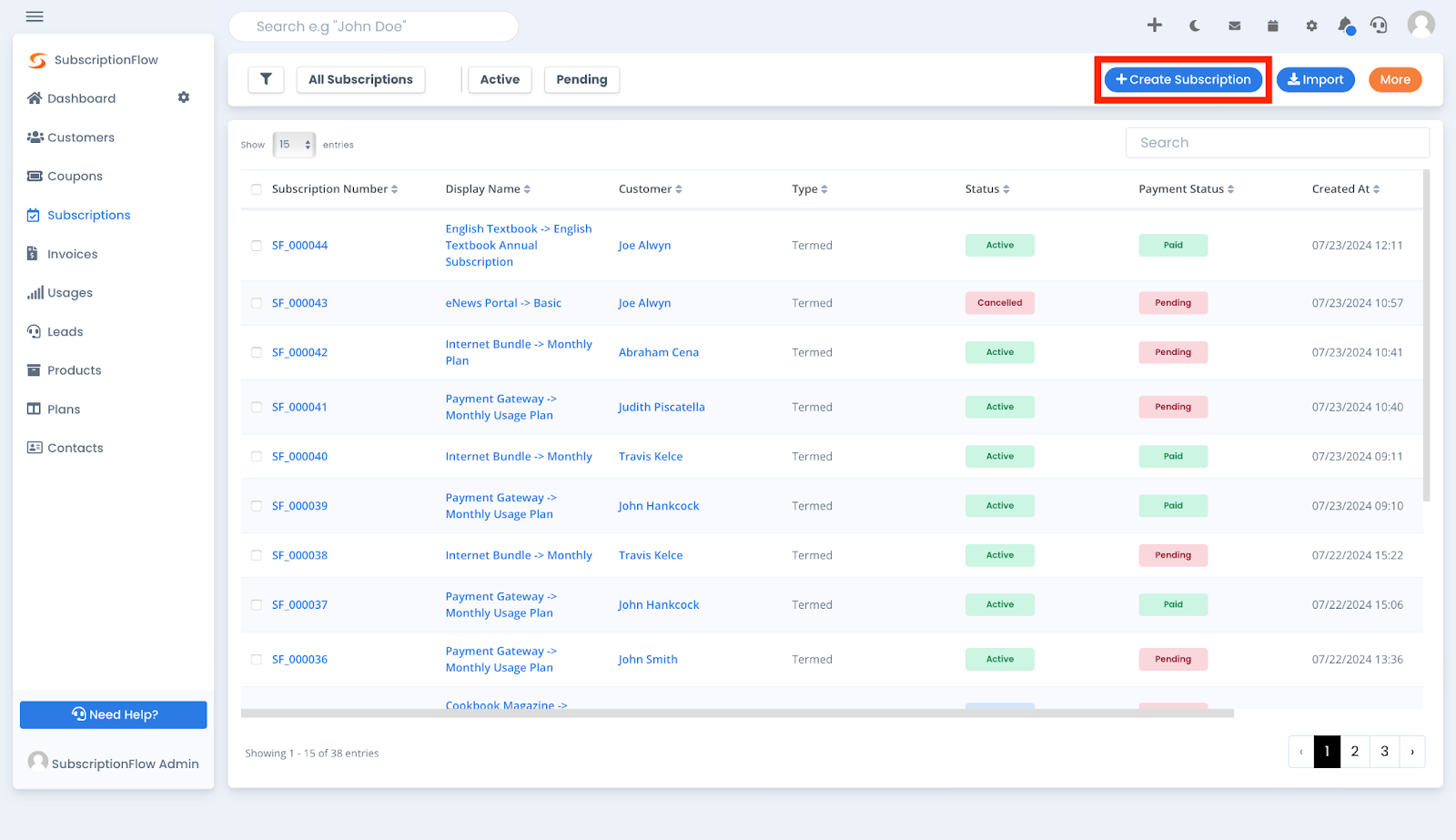This screenshot has height=840, width=1456.
Task: Sort by Customer column
Action: (651, 189)
